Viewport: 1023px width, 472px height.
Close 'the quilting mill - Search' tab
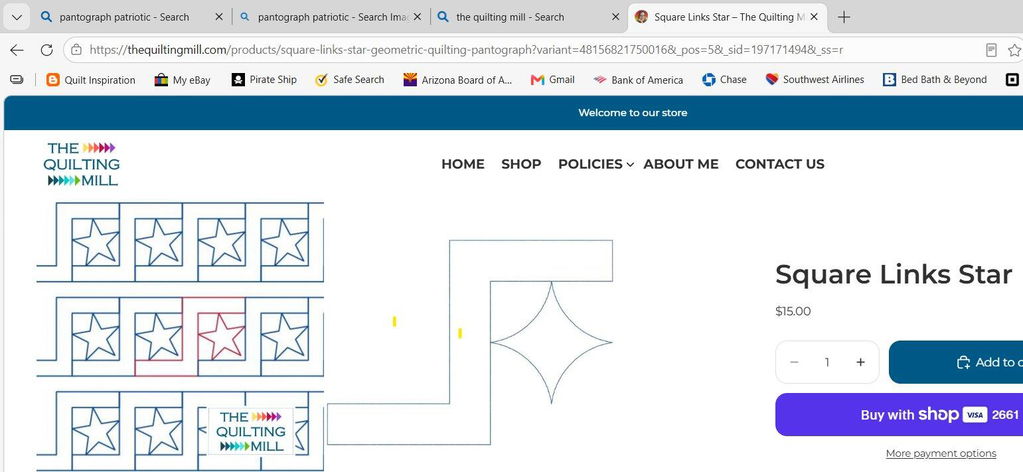615,17
